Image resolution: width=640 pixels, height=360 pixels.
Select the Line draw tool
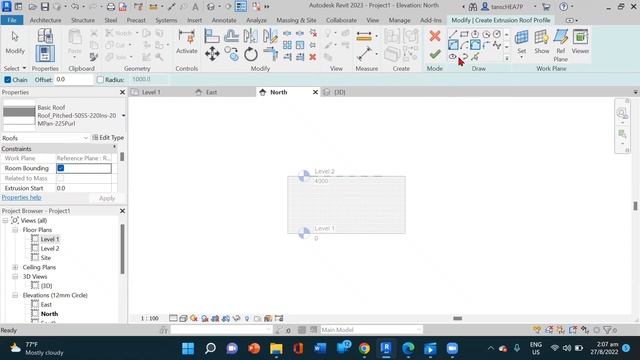click(453, 34)
